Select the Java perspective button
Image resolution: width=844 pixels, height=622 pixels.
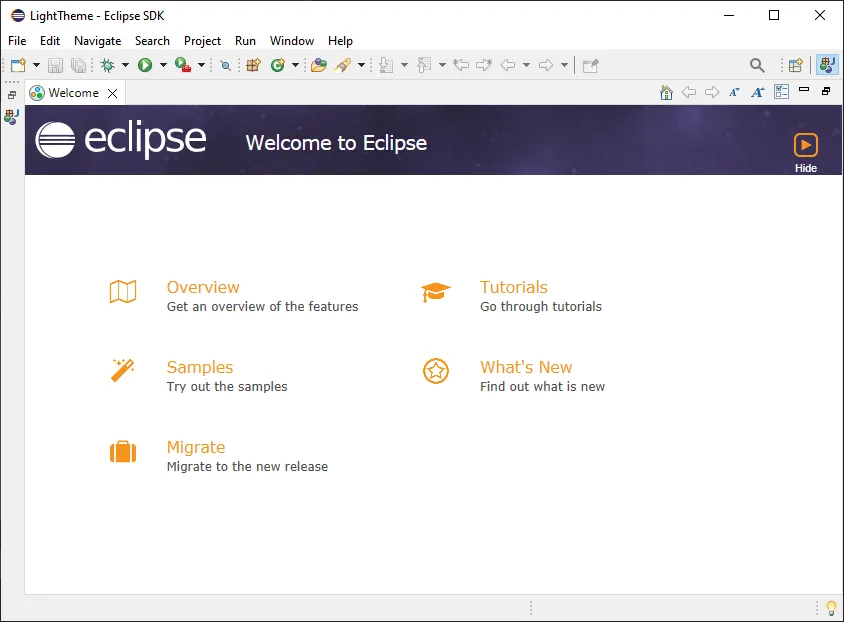tap(827, 65)
